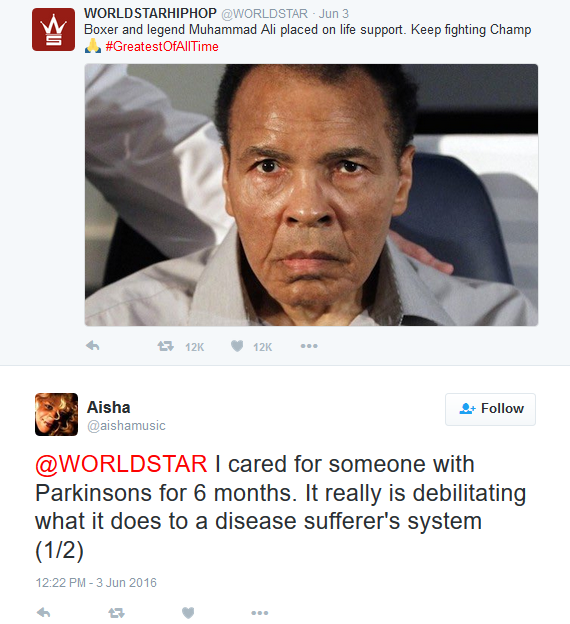Like Aisha's tweet with heart icon
Image resolution: width=570 pixels, height=624 pixels.
188,612
